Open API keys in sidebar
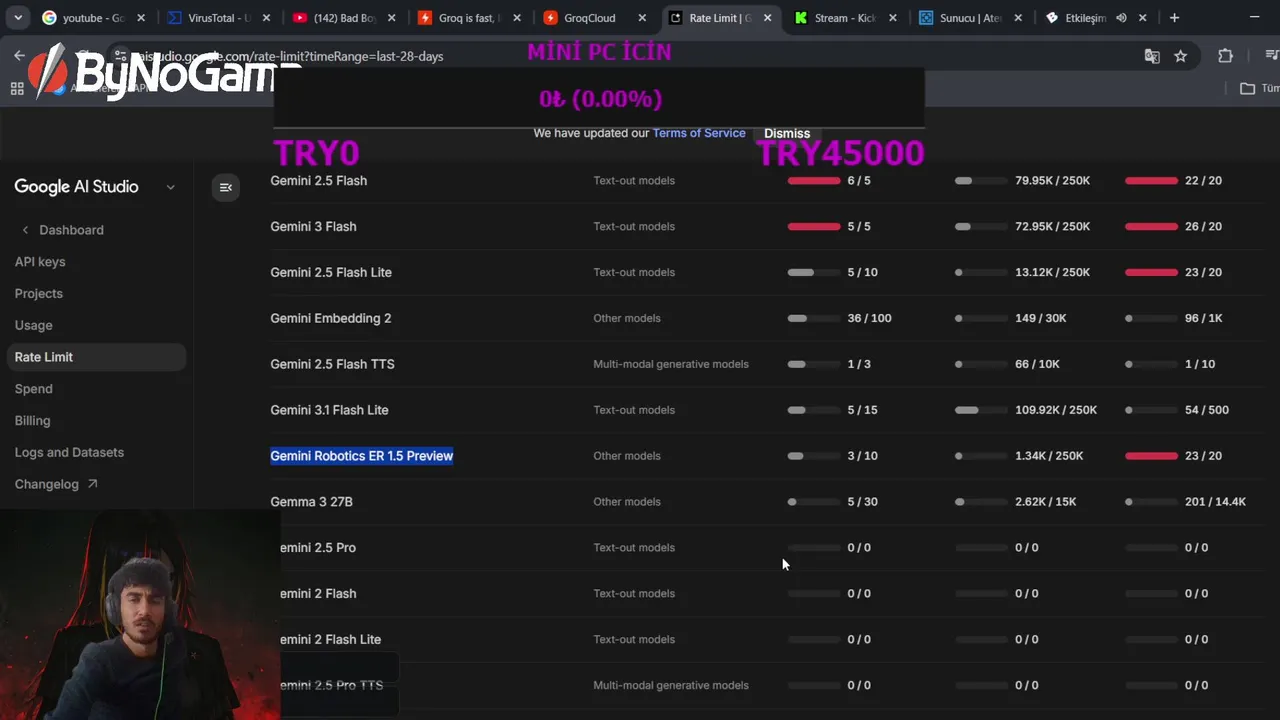Image resolution: width=1280 pixels, height=720 pixels. click(40, 262)
